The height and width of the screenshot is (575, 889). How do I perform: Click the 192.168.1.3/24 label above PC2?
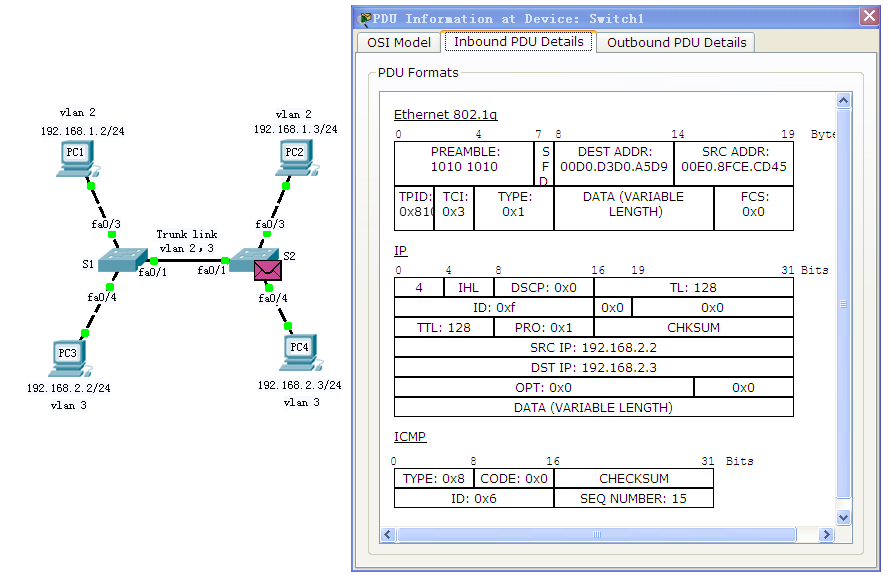pyautogui.click(x=295, y=129)
